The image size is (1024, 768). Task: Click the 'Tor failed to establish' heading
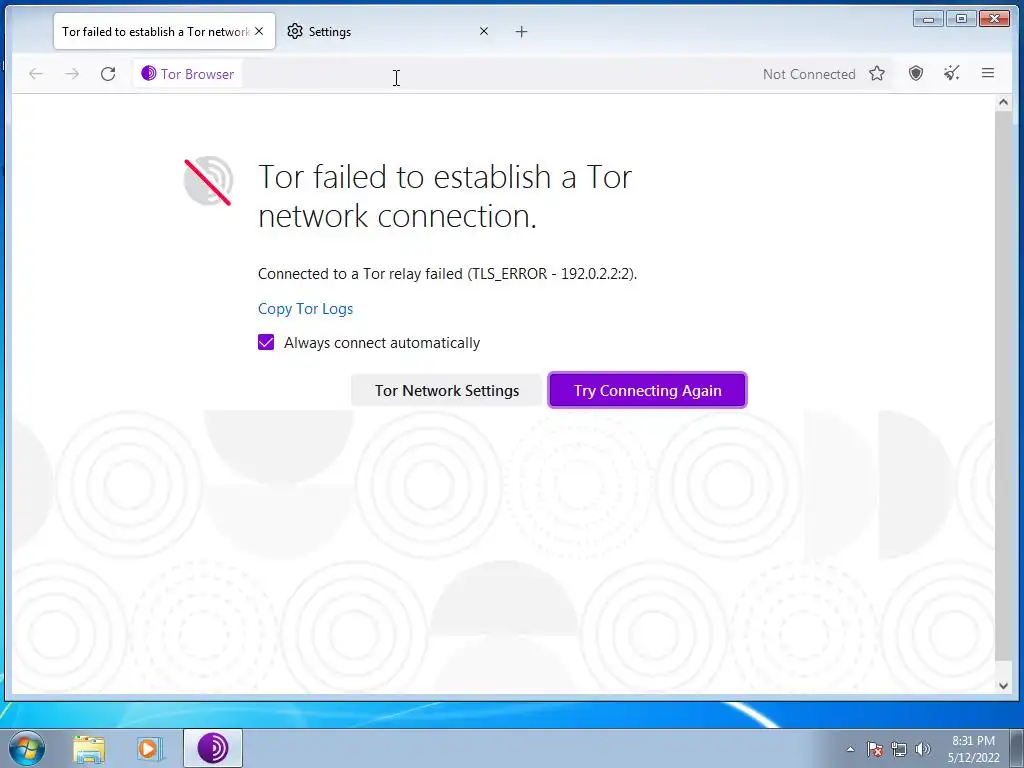coord(445,196)
